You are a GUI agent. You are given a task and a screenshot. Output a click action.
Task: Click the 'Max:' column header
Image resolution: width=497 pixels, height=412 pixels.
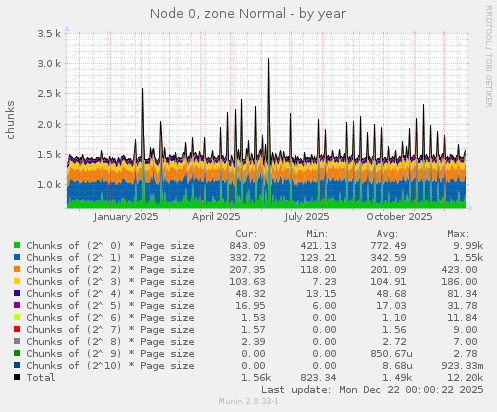[458, 234]
